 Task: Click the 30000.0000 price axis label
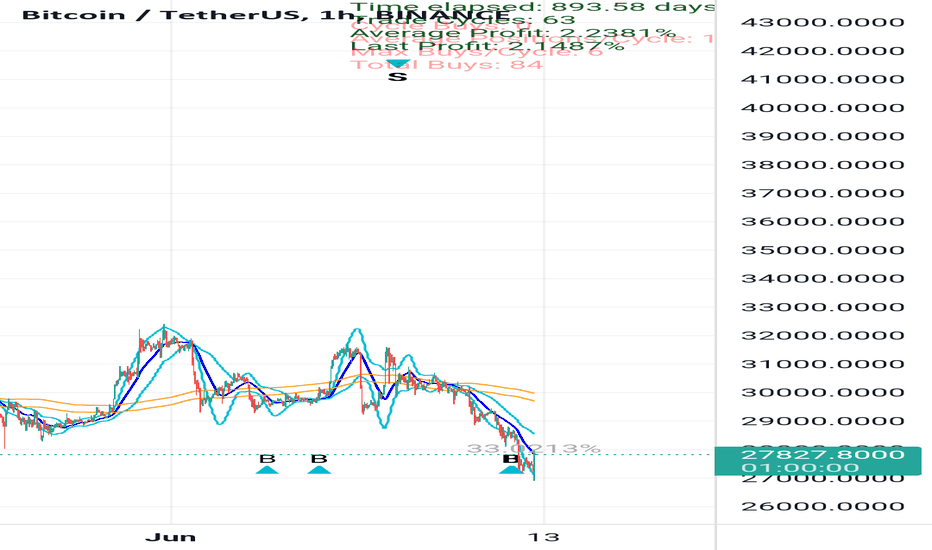click(823, 392)
